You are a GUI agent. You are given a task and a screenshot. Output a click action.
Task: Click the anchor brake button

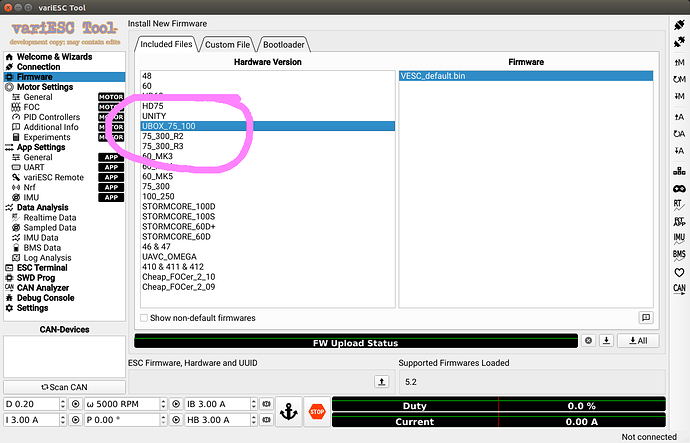(289, 412)
